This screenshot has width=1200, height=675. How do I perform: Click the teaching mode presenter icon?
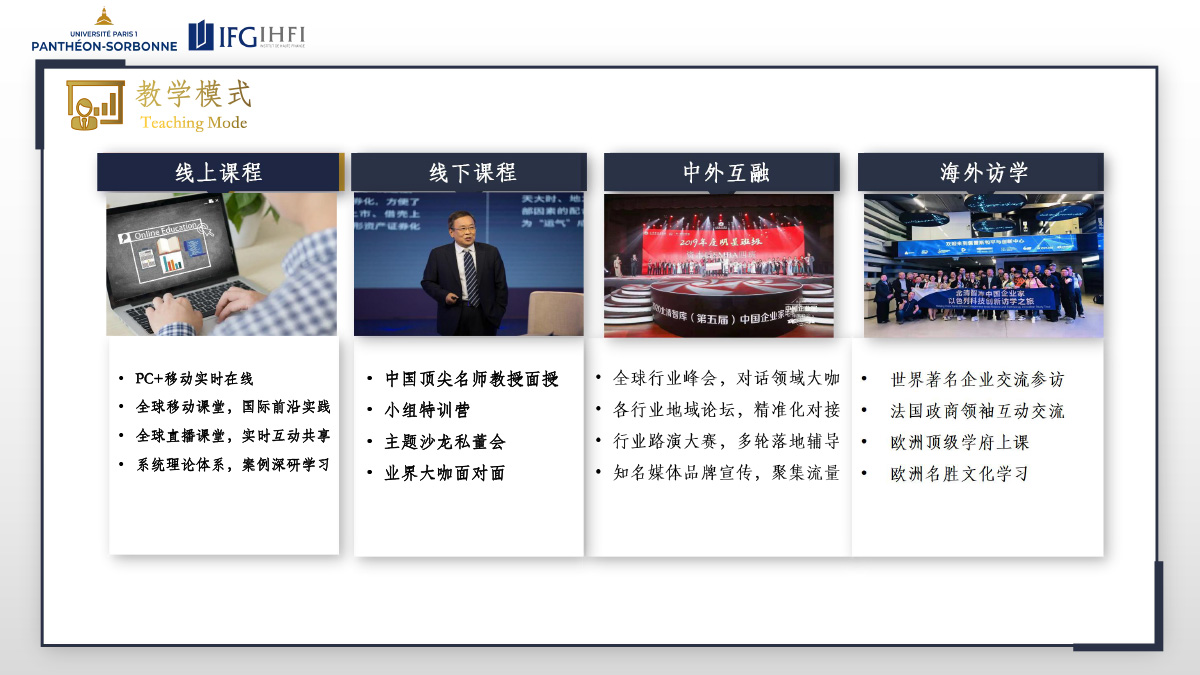click(95, 105)
